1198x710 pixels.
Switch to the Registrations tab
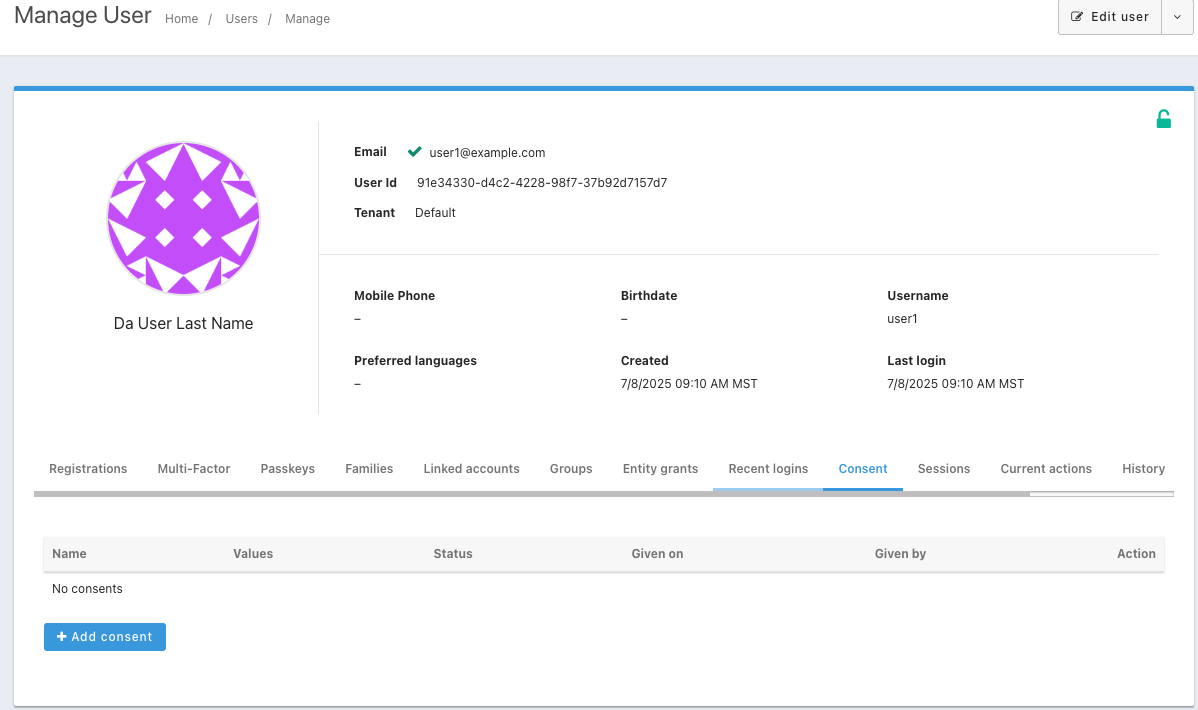click(88, 468)
